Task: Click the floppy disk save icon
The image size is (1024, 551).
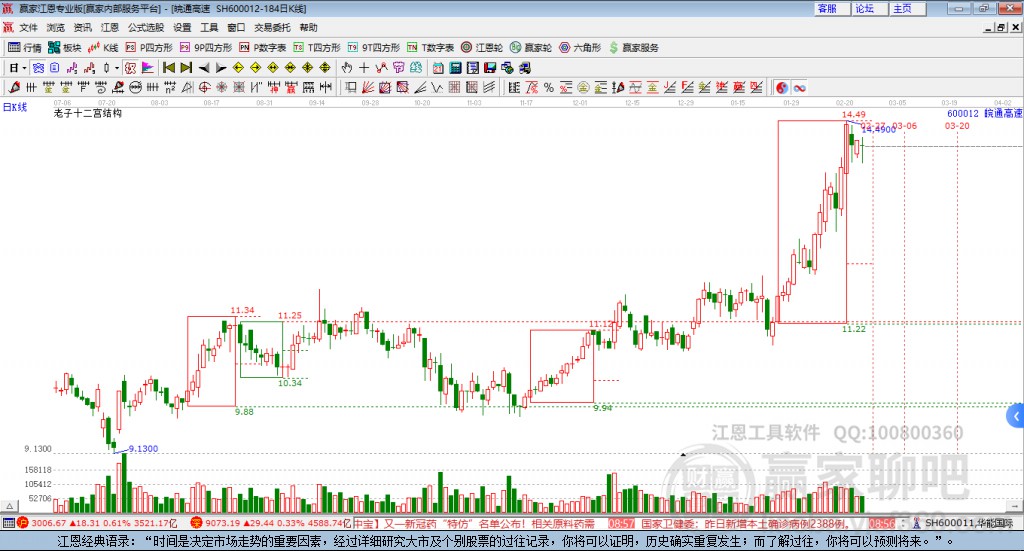Action: point(490,68)
